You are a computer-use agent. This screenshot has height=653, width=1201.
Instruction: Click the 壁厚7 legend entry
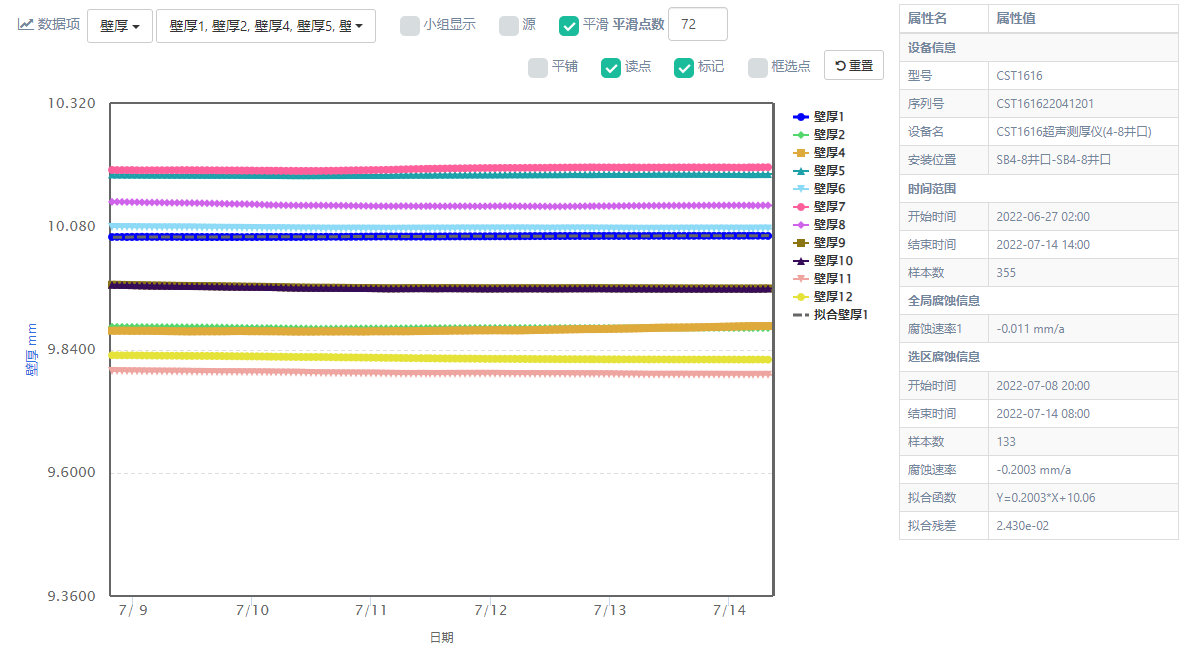pyautogui.click(x=819, y=206)
